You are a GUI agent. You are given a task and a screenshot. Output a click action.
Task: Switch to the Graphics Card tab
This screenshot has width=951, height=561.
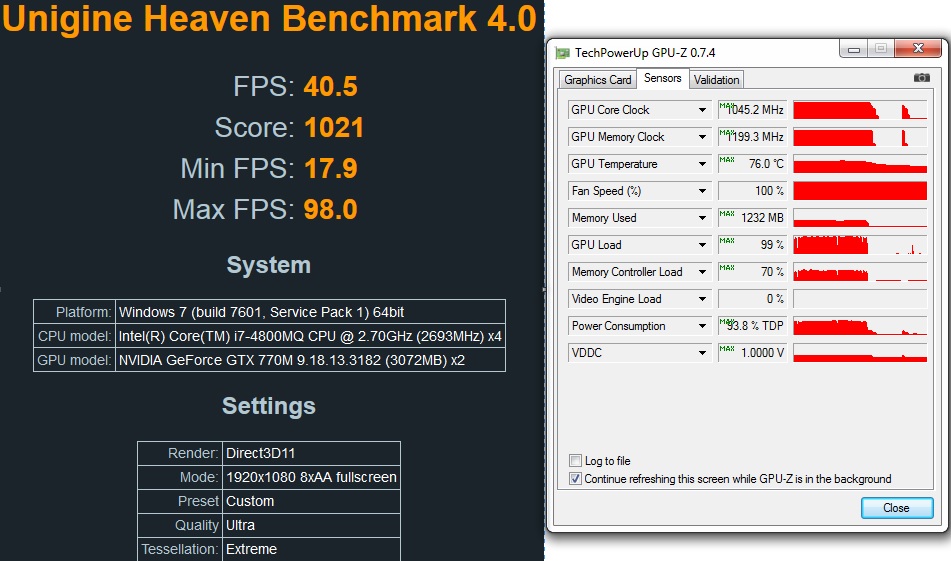click(x=597, y=80)
